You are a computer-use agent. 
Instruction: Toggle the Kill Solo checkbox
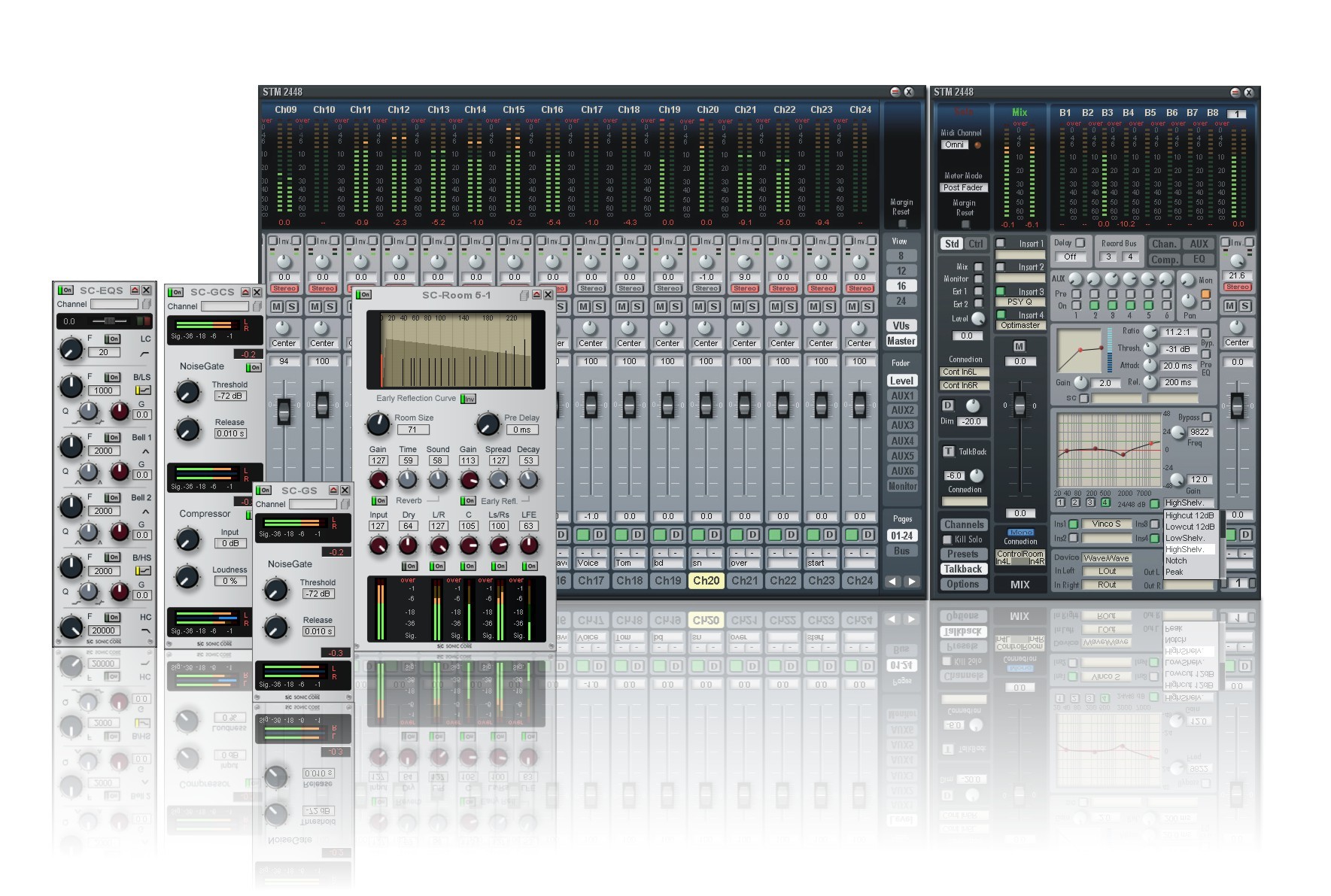[947, 539]
